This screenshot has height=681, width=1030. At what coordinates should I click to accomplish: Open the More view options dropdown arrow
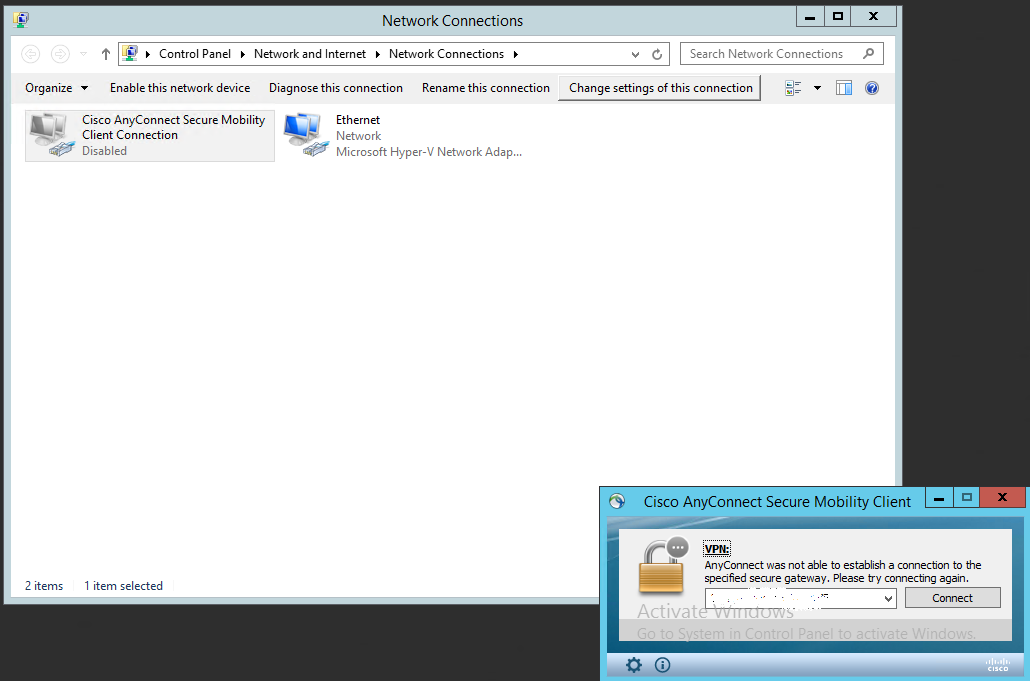tap(817, 88)
